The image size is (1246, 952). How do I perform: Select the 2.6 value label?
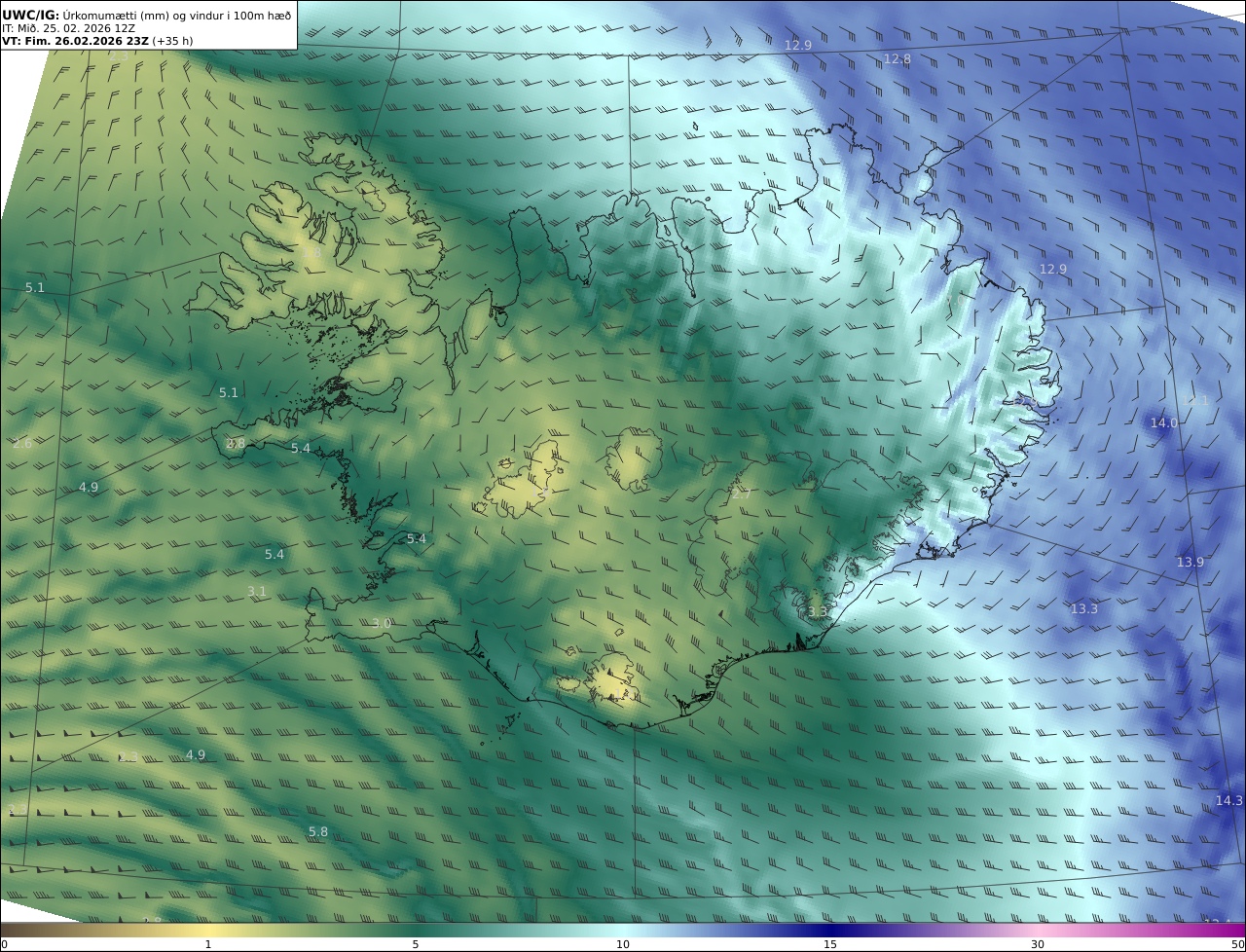(22, 443)
